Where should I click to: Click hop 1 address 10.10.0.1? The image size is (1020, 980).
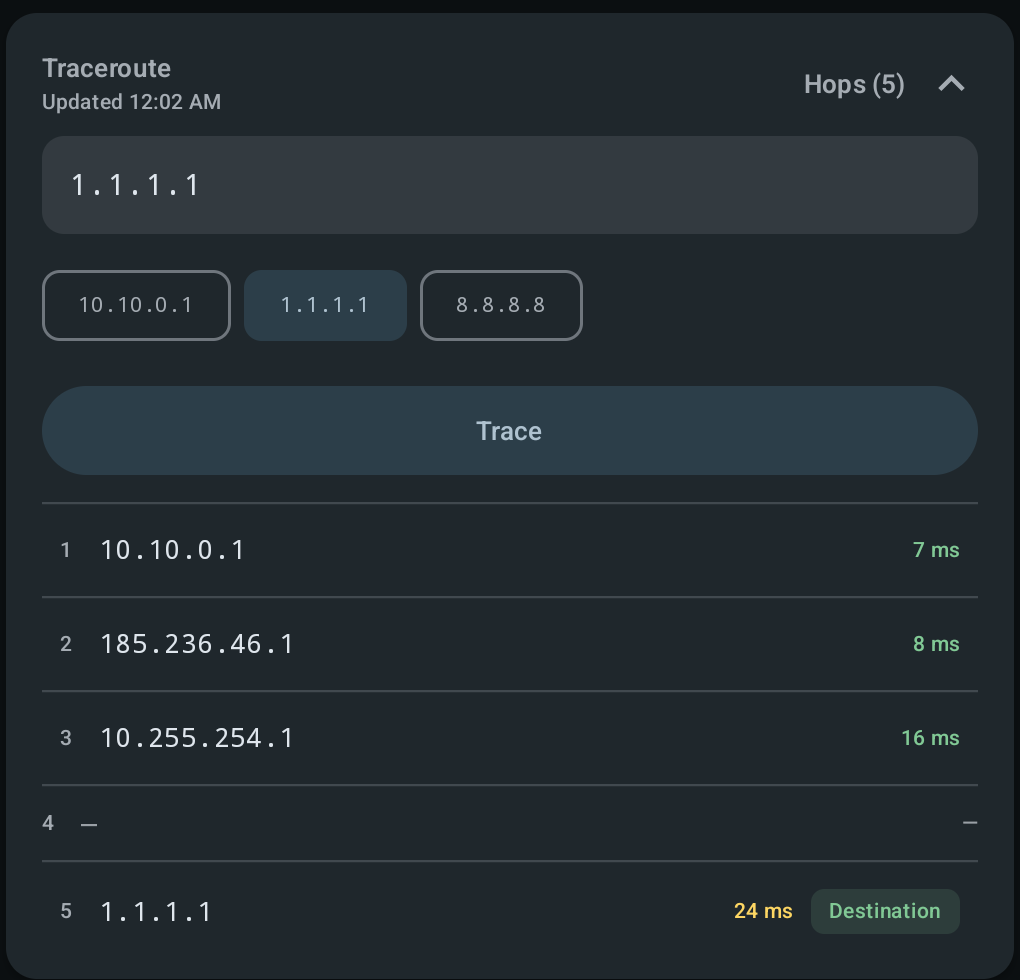172,550
